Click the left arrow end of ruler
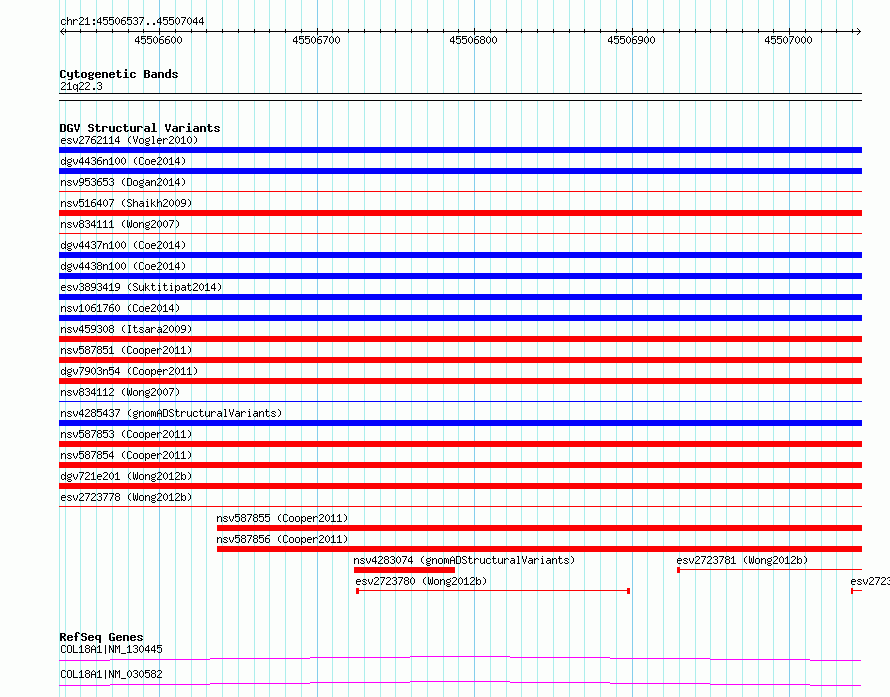This screenshot has width=890, height=697. 62,32
